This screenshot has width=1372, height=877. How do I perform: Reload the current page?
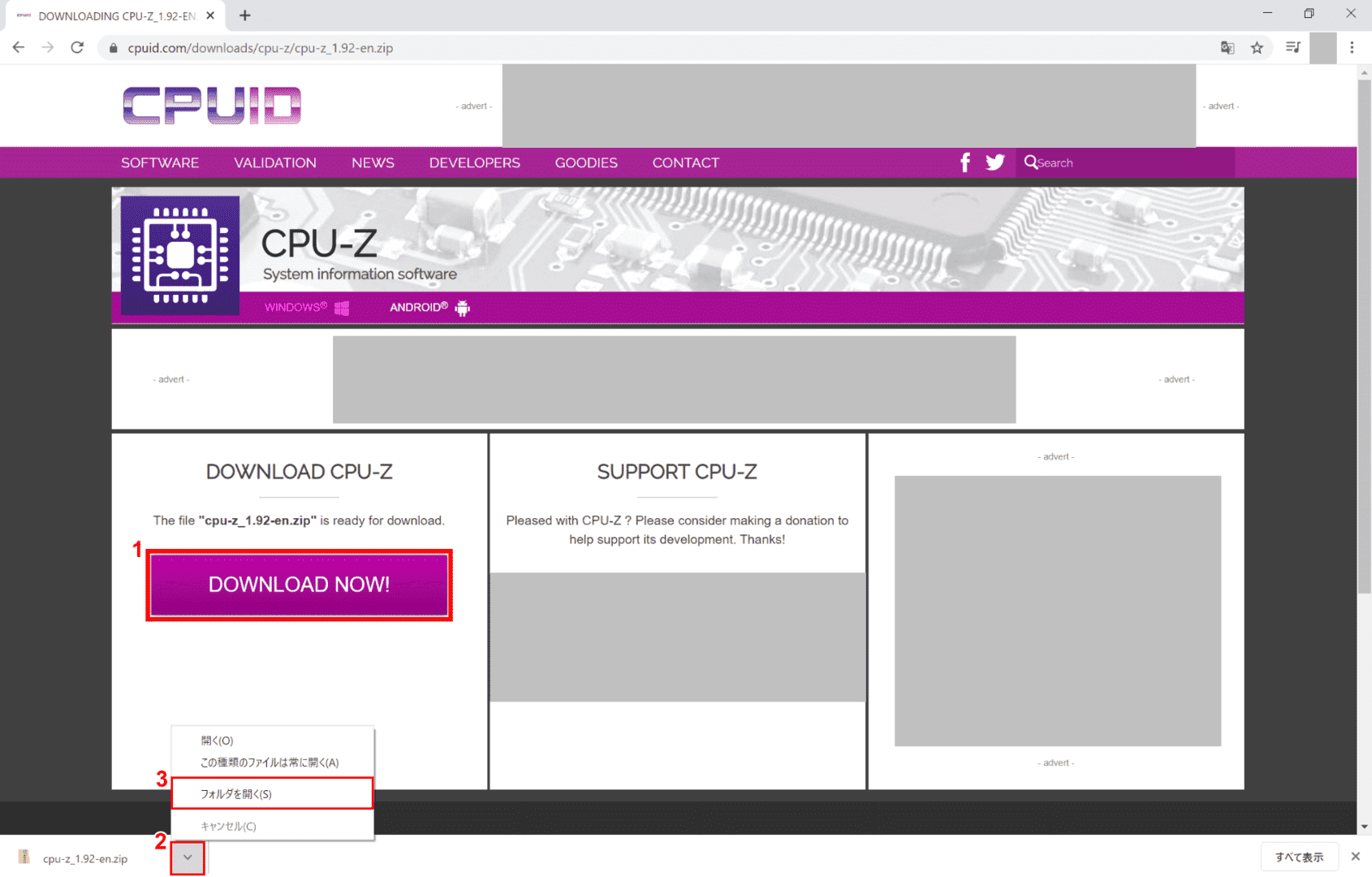[x=77, y=48]
